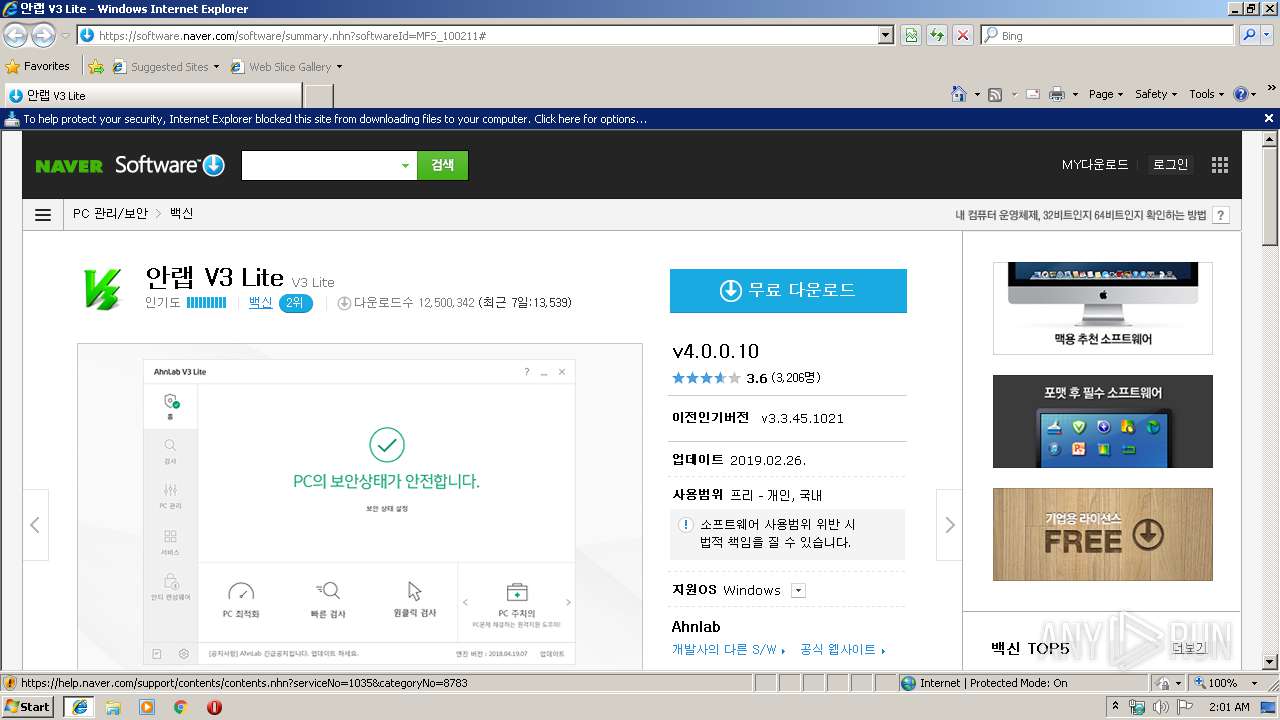1280x720 pixels.
Task: Click the Bing search magnifier button
Action: pos(1248,35)
